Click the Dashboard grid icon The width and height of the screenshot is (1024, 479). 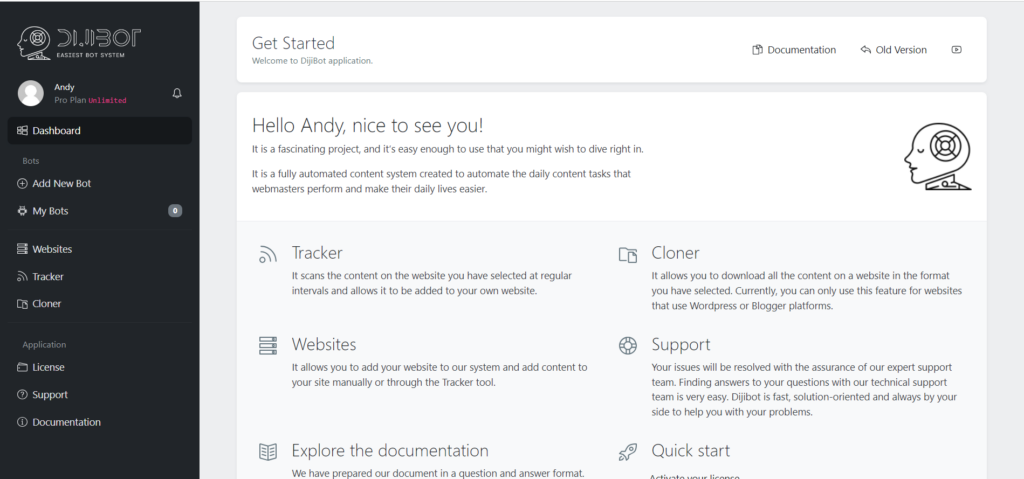tap(22, 131)
